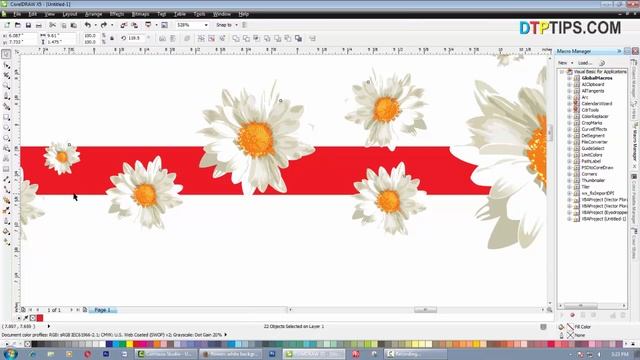Click the yellow swatch in the color palette

pos(130,344)
